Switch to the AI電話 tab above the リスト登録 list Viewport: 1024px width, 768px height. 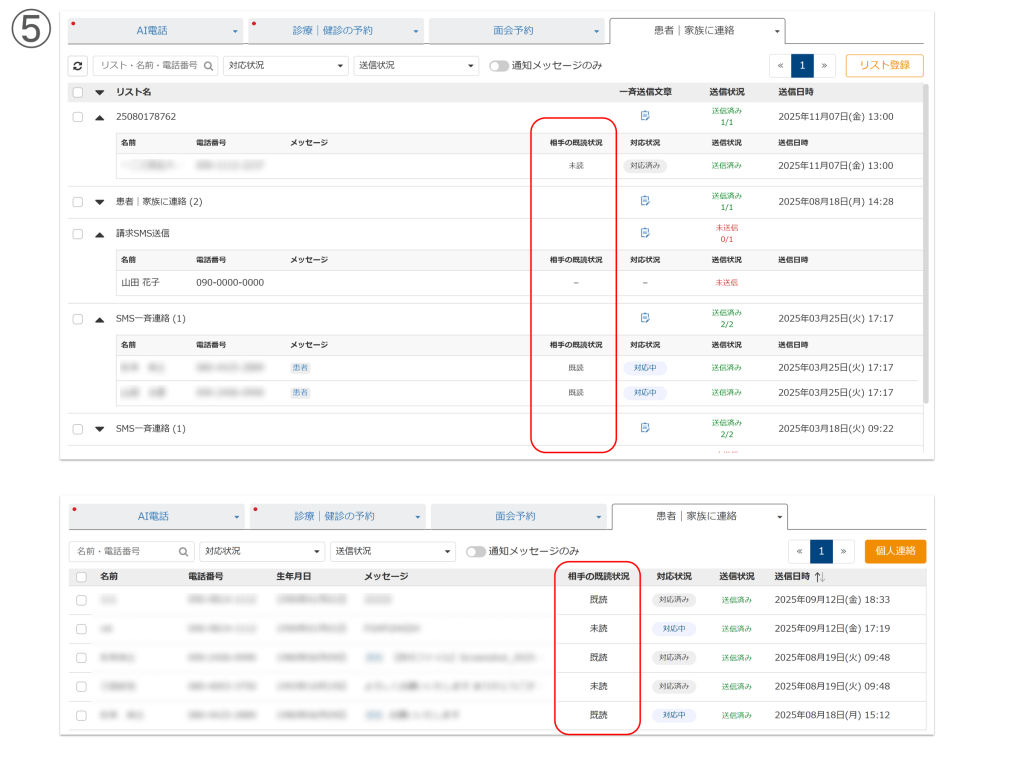tap(154, 31)
